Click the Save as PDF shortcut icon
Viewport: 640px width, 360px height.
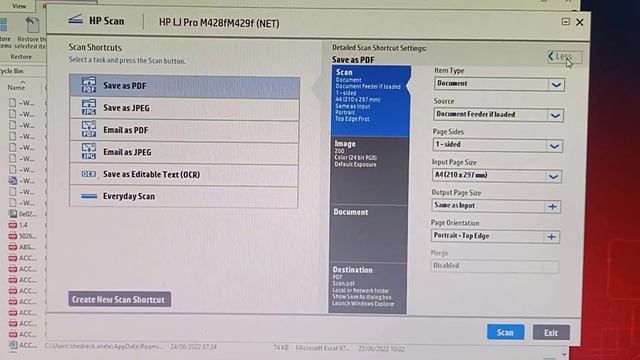point(89,85)
